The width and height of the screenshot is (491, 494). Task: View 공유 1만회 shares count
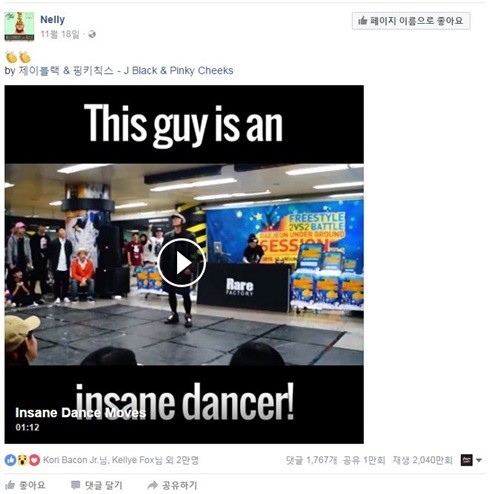coord(364,460)
